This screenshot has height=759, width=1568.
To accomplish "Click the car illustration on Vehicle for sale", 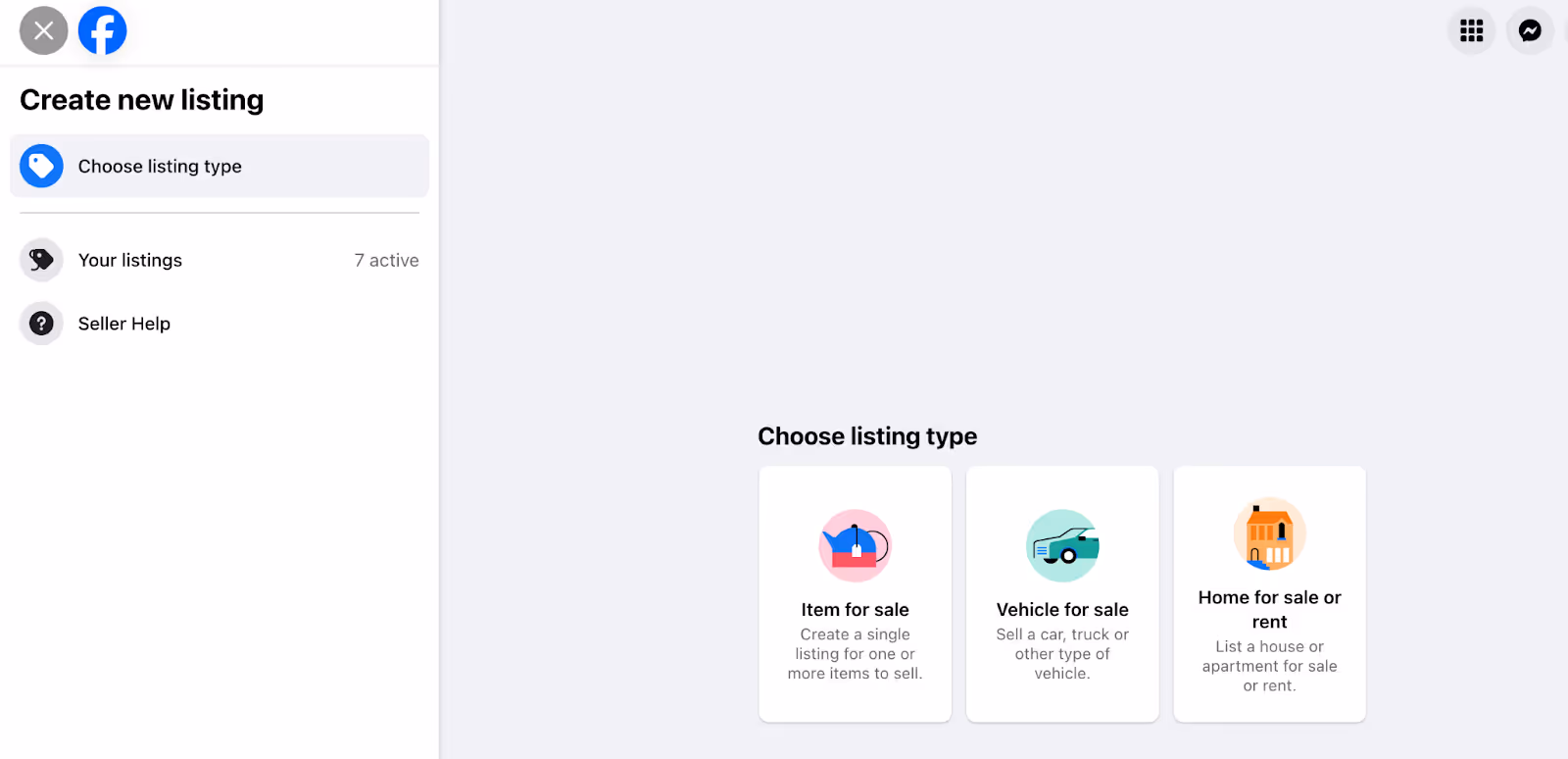I will pos(1061,545).
